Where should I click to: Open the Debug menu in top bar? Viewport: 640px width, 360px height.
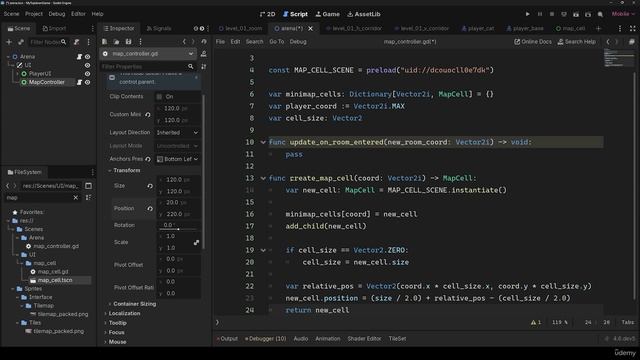pos(57,14)
